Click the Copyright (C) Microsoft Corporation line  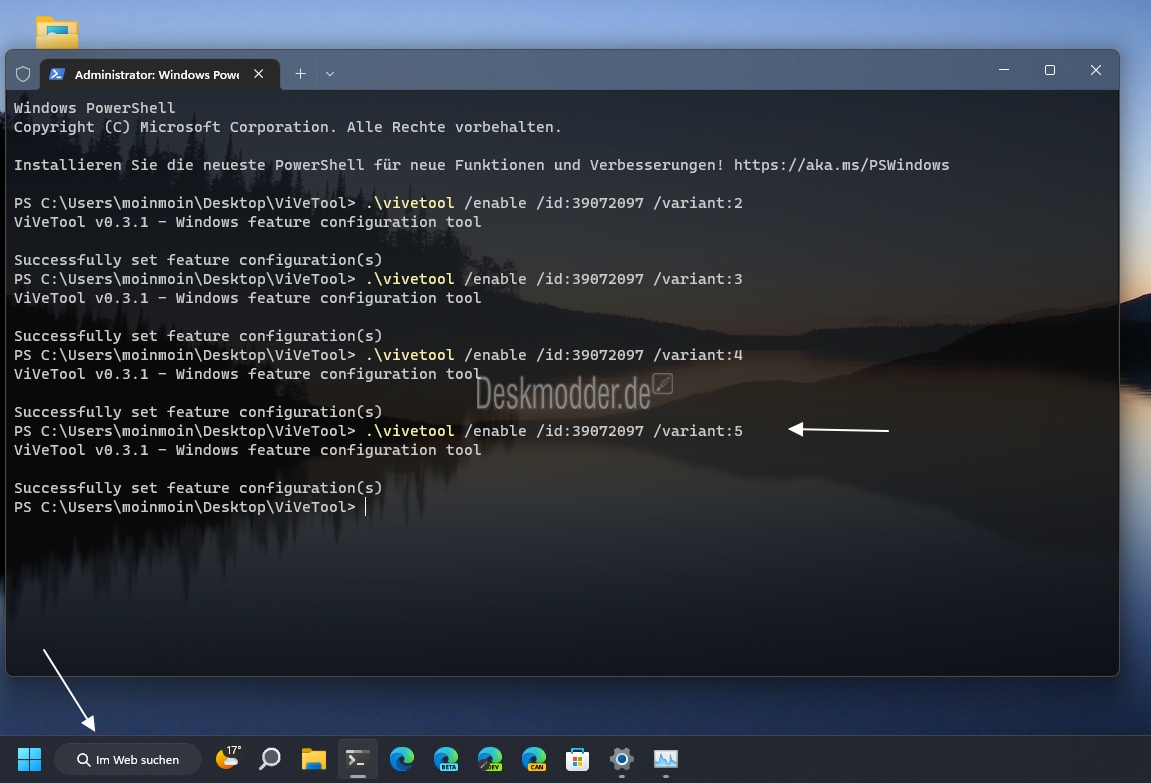coord(288,127)
